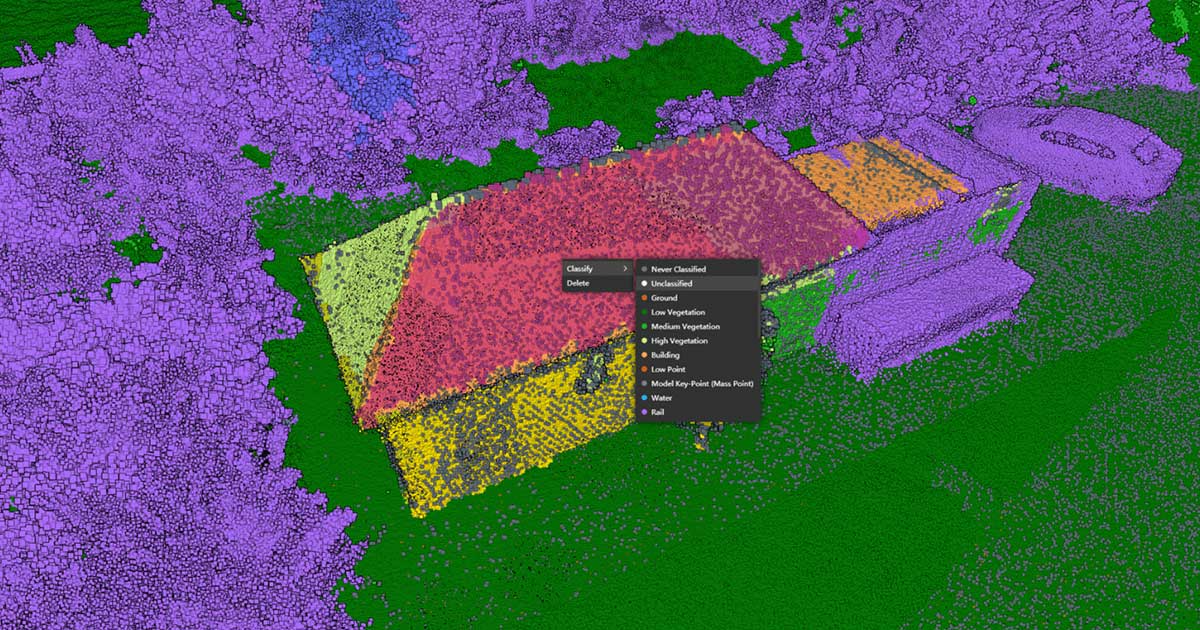Set classification to Rail

pos(659,412)
